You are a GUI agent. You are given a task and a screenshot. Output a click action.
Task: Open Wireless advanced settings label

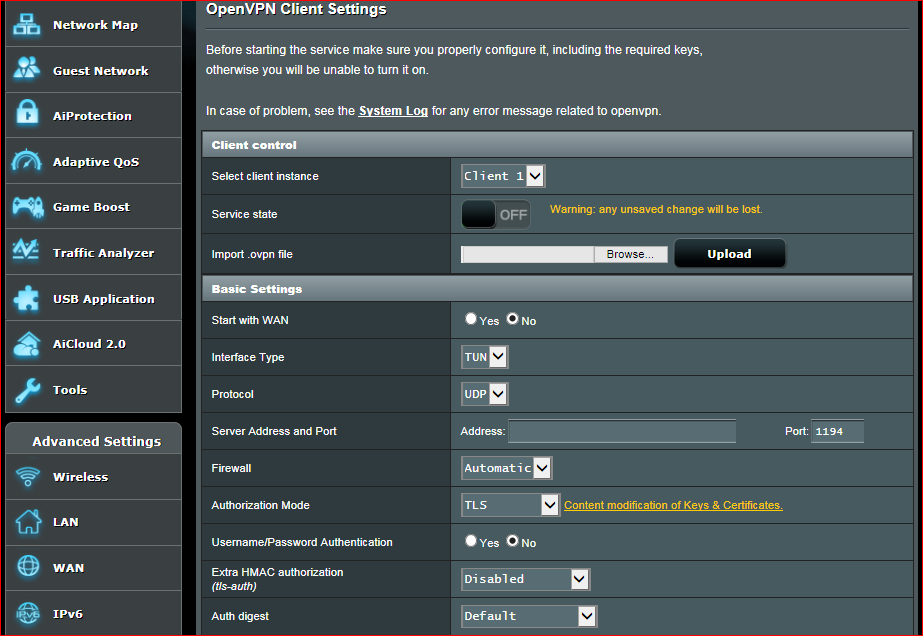(81, 477)
